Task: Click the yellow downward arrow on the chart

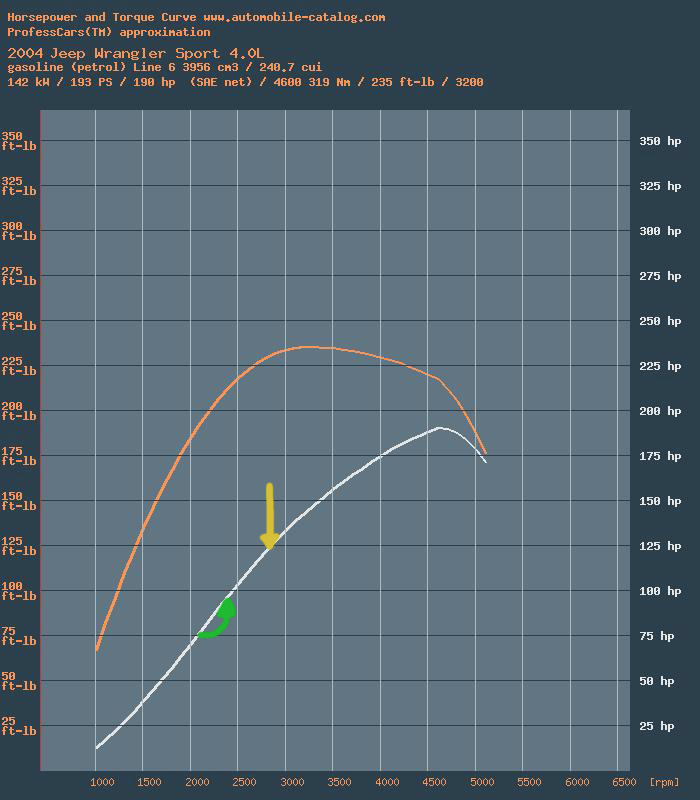Action: click(269, 517)
